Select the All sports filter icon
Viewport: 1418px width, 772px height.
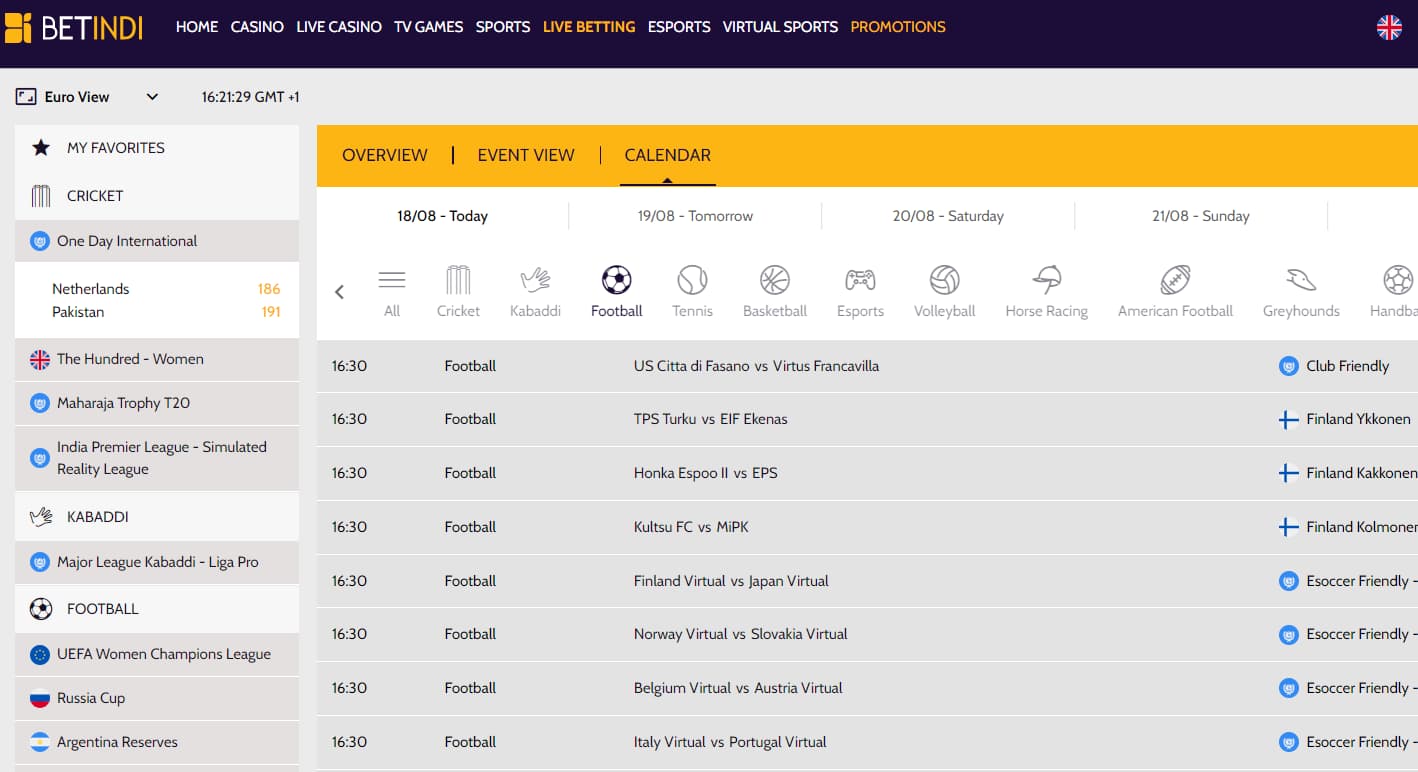point(392,280)
